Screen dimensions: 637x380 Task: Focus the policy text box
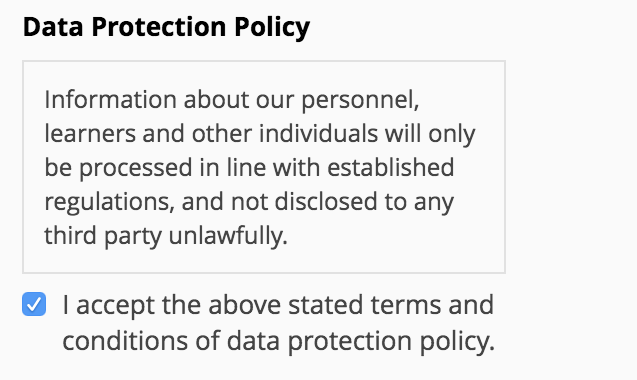coord(264,167)
